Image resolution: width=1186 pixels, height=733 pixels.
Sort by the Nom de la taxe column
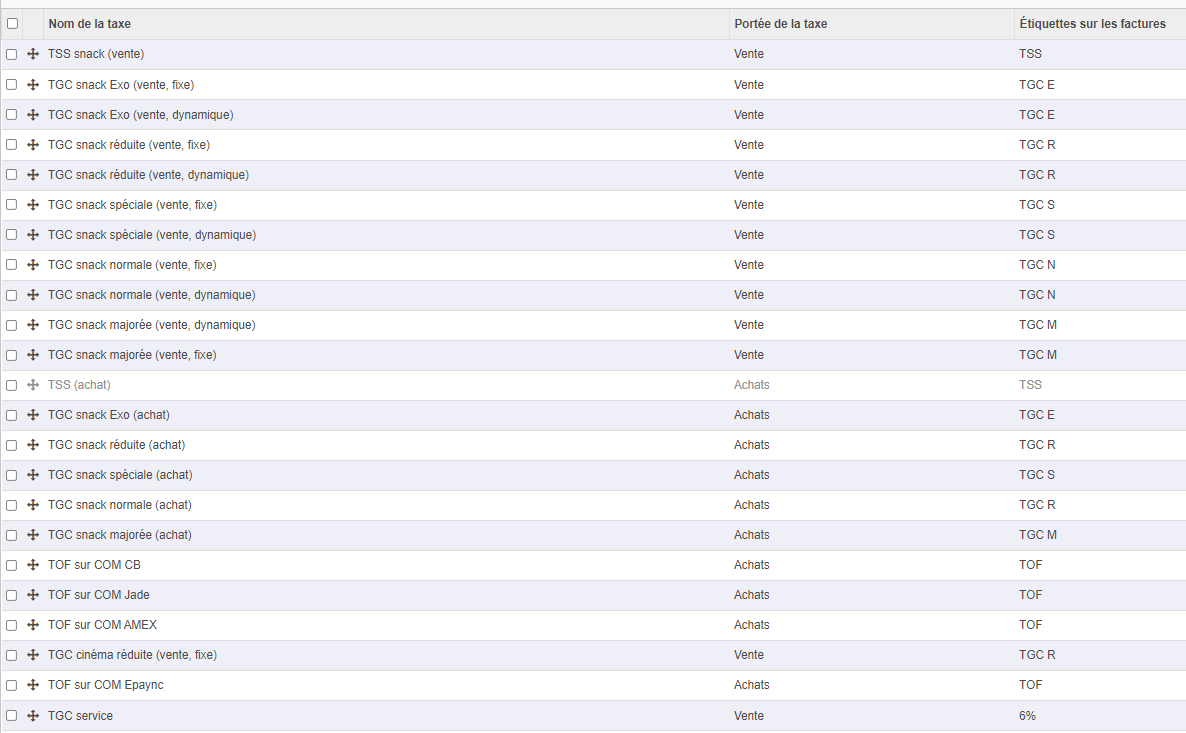pos(91,23)
